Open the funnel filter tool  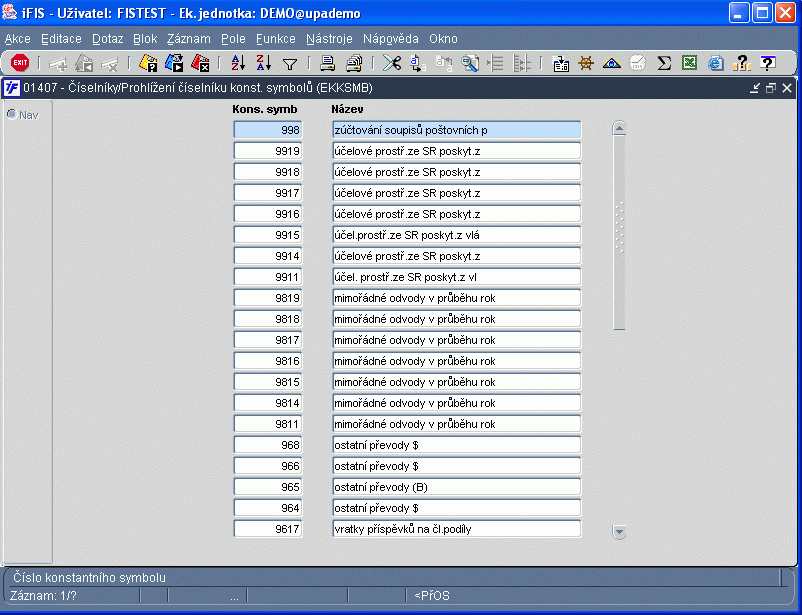pos(290,64)
